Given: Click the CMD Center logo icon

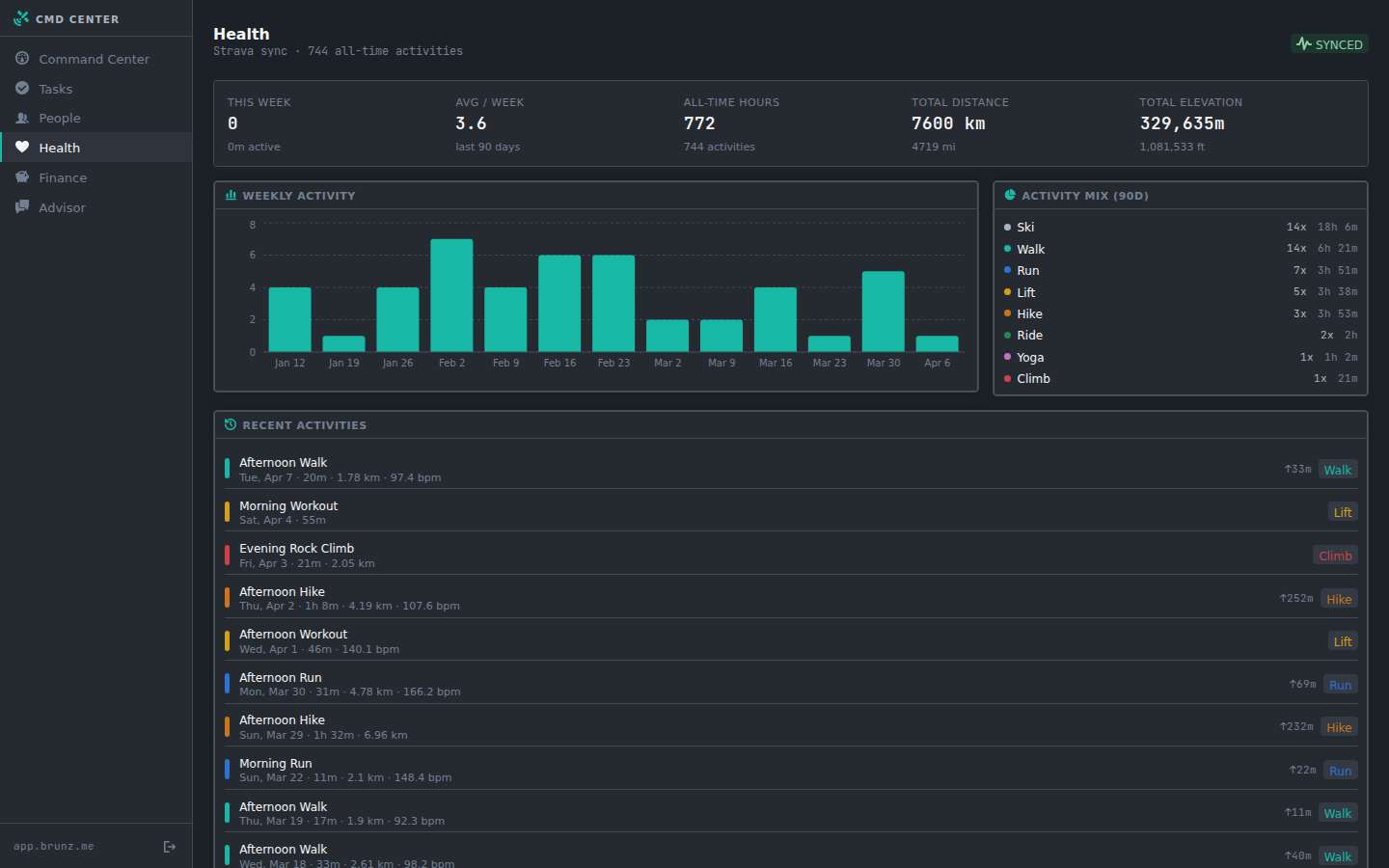Looking at the screenshot, I should click(21, 18).
